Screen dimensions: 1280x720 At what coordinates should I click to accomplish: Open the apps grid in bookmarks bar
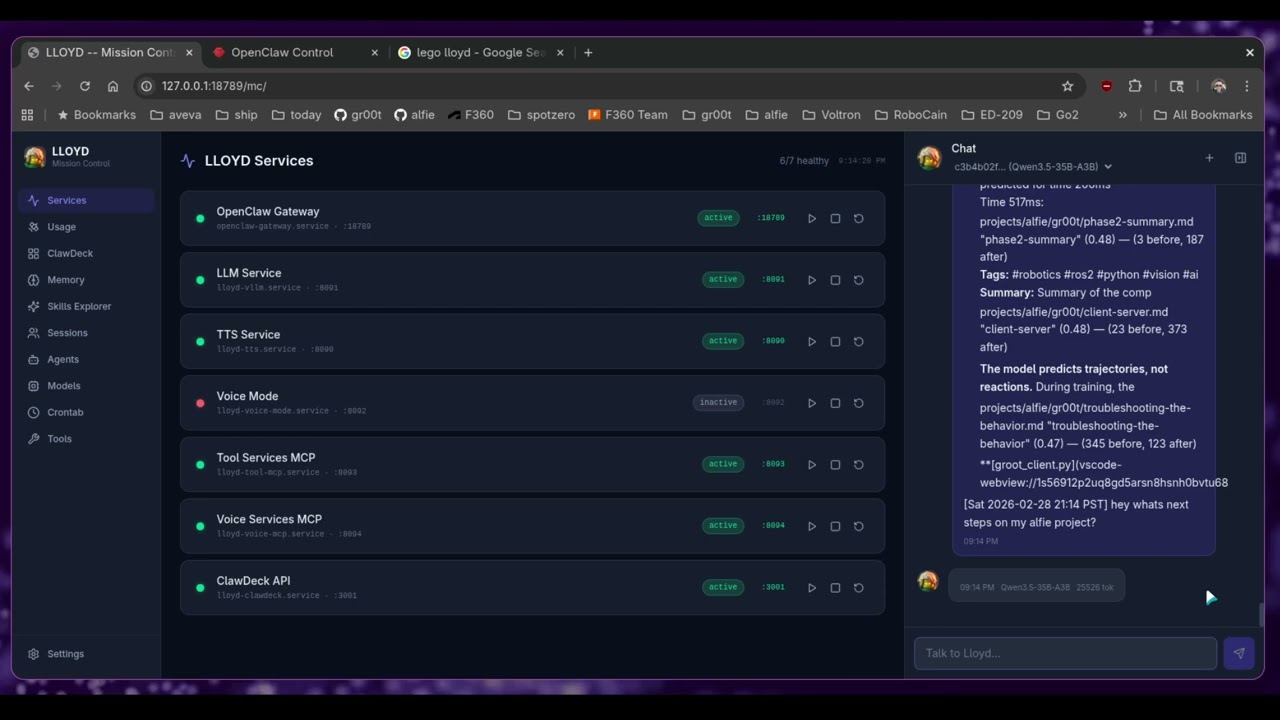tap(27, 115)
